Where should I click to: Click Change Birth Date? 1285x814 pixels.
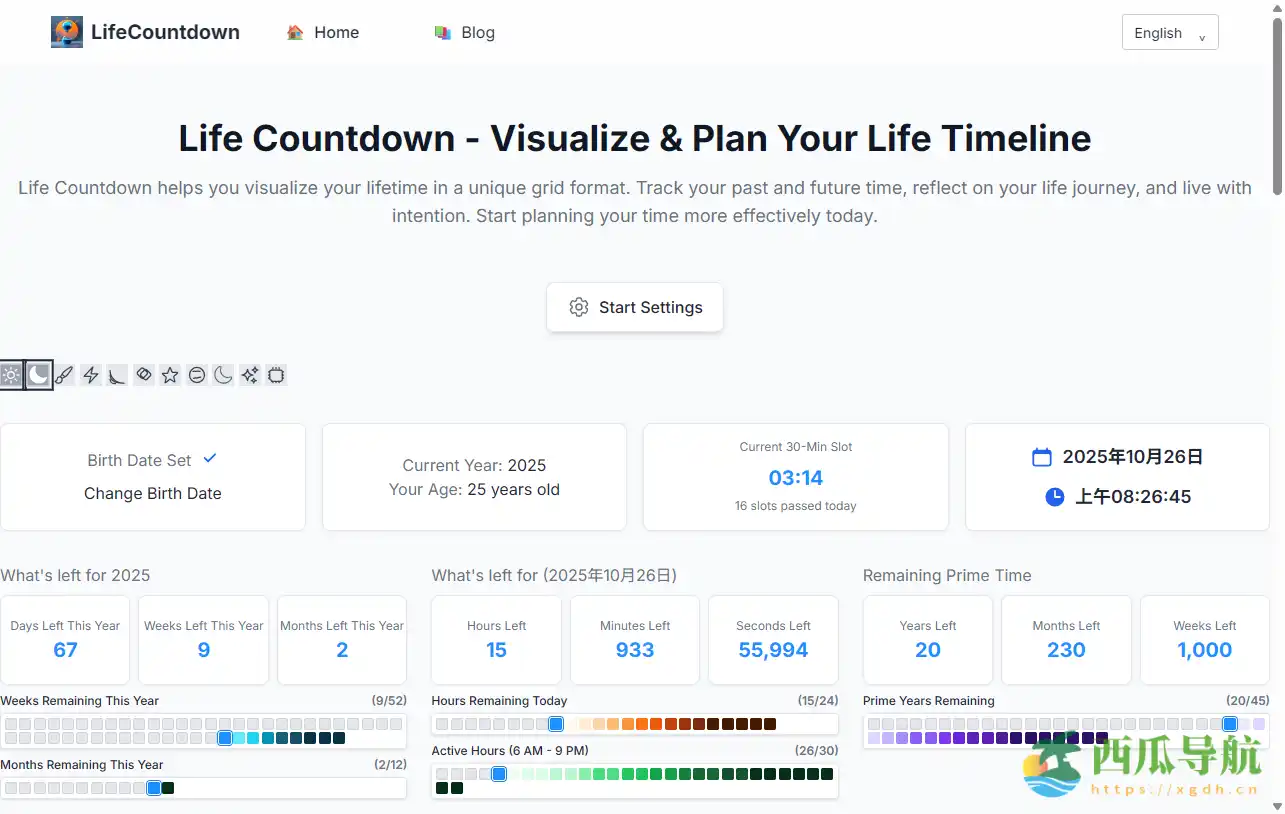click(153, 493)
